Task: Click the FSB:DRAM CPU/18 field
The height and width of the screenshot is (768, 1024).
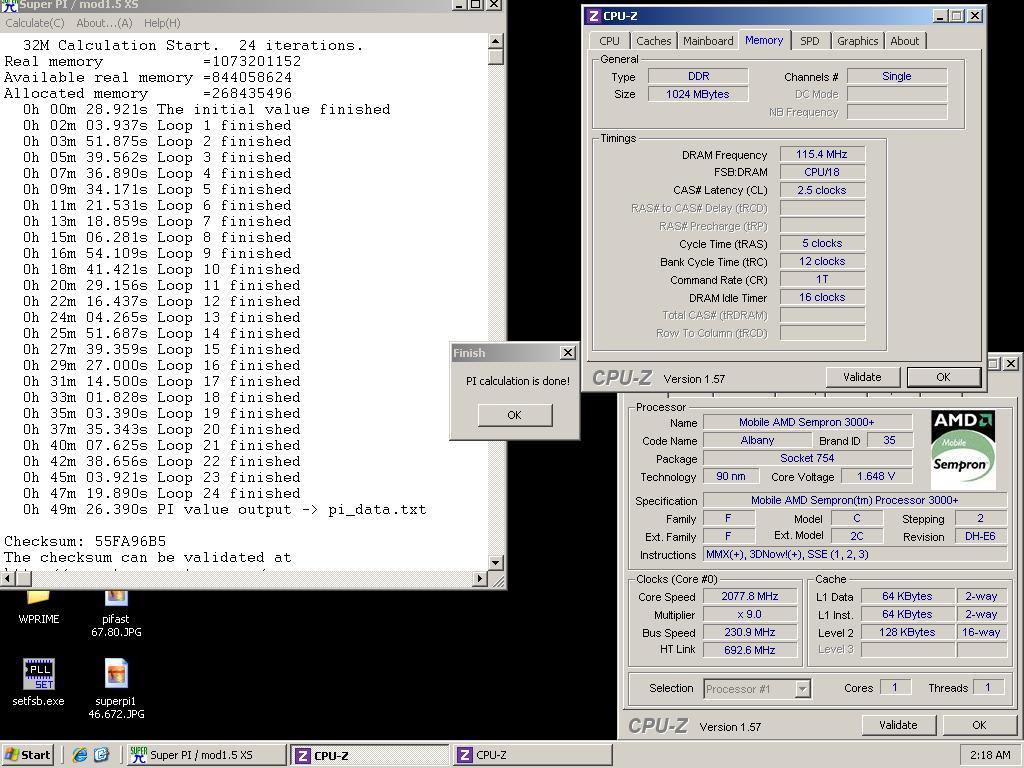Action: click(x=822, y=172)
